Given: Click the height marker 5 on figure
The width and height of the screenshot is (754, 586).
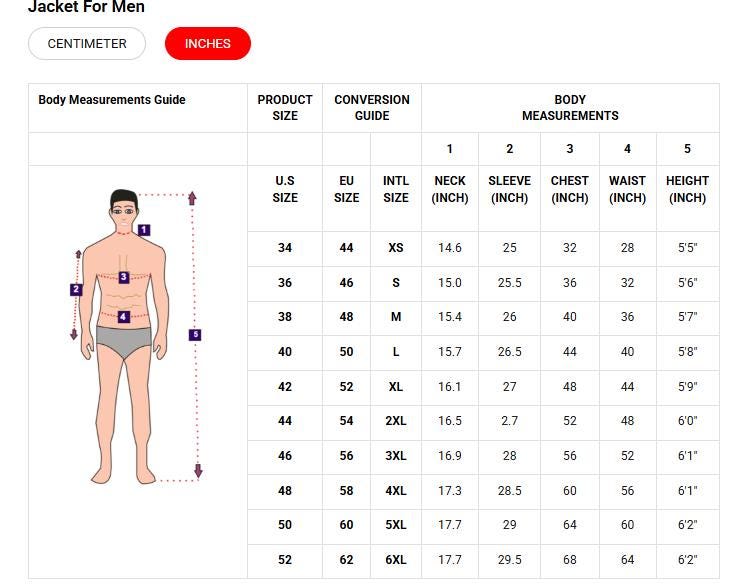Looking at the screenshot, I should coord(195,335).
